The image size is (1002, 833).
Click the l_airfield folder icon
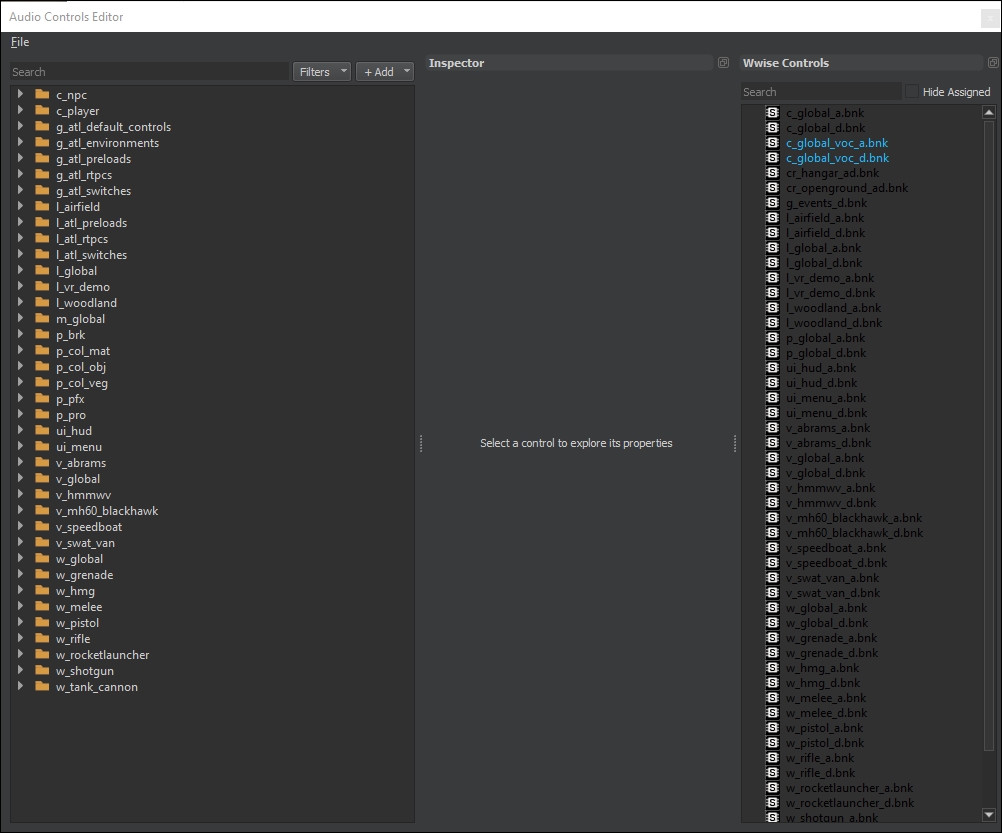click(42, 206)
